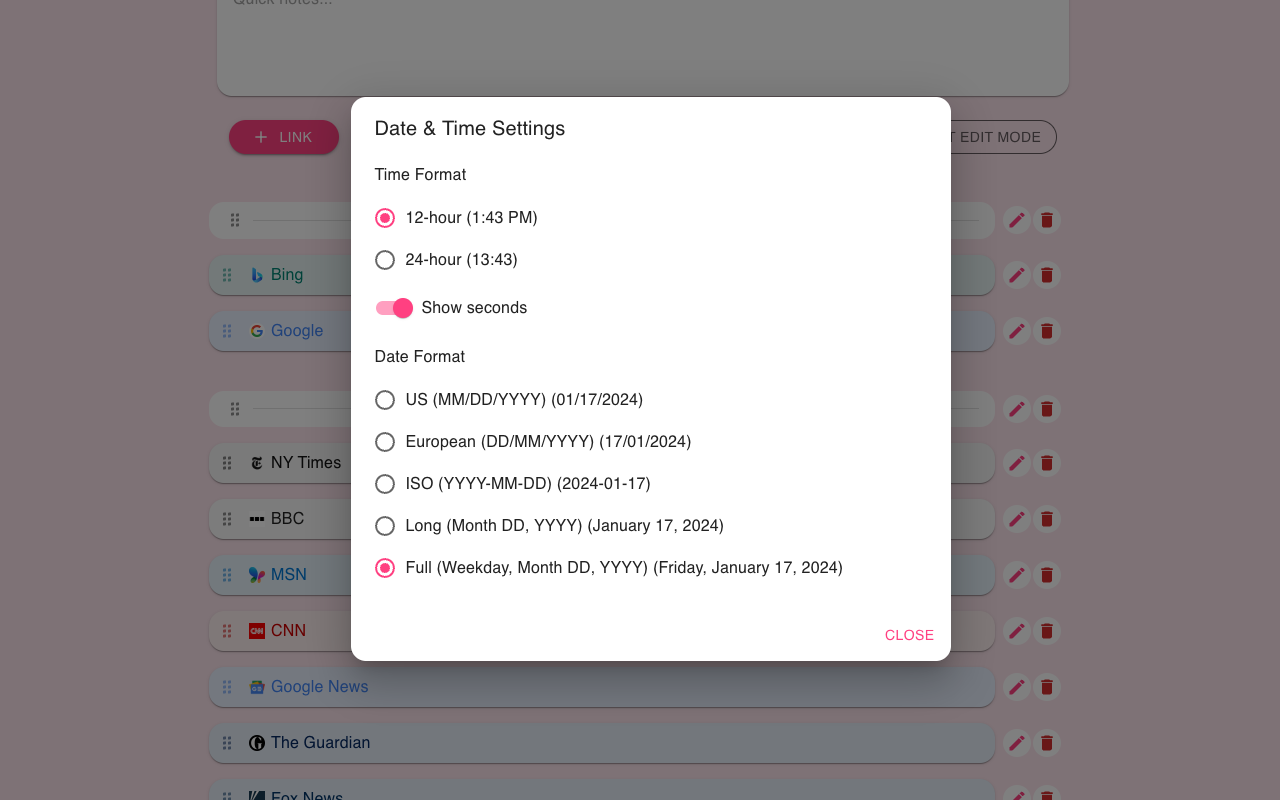Disable the Show seconds toggle
This screenshot has height=800, width=1280.
[394, 308]
